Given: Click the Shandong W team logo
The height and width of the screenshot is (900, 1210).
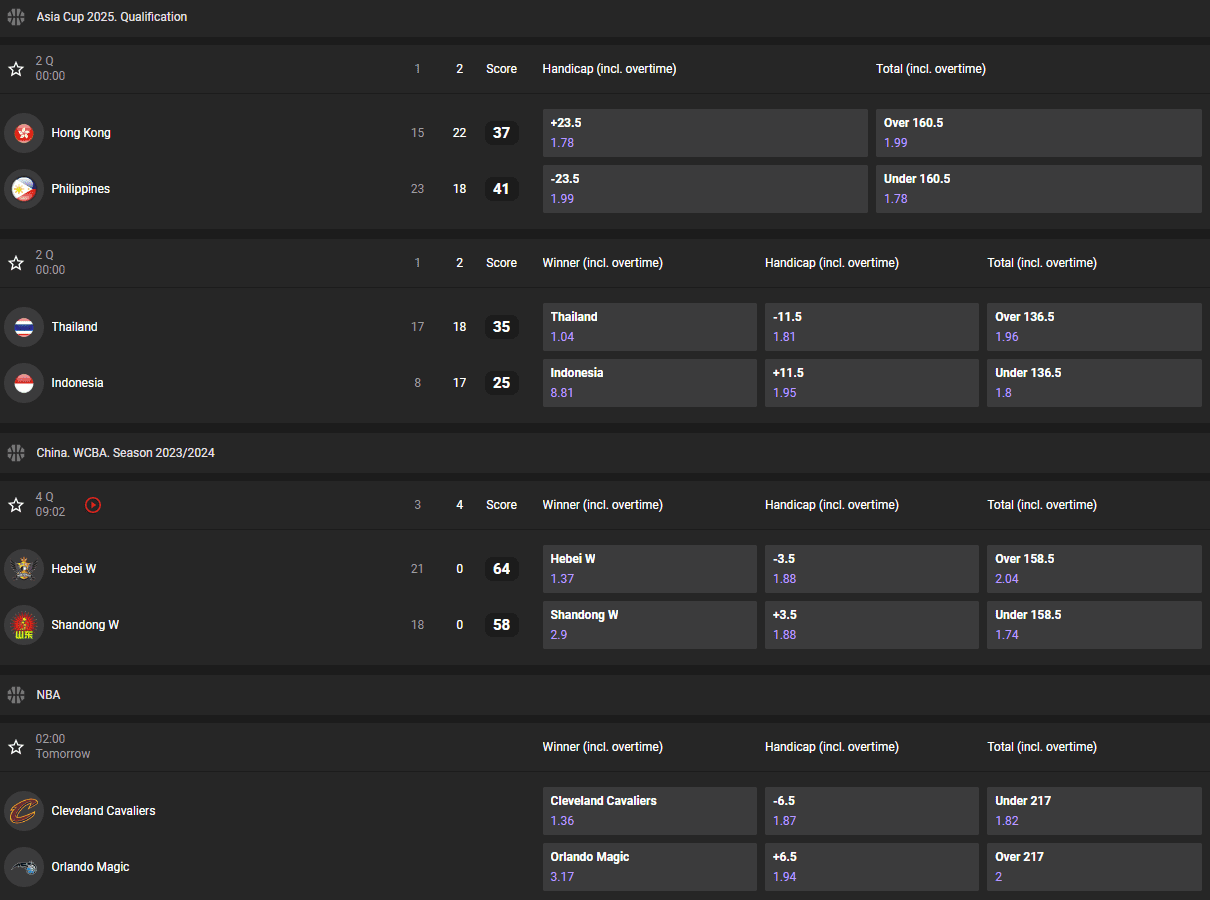Looking at the screenshot, I should pyautogui.click(x=24, y=625).
